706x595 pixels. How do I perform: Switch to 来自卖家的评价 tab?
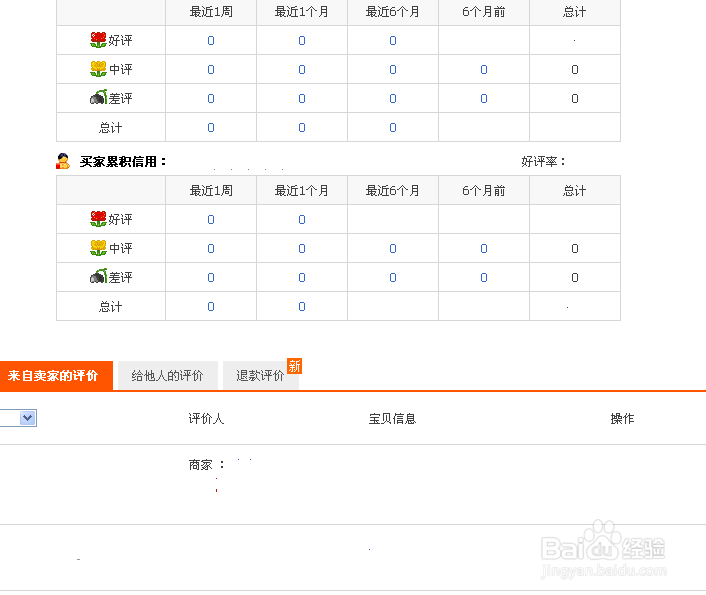click(56, 376)
